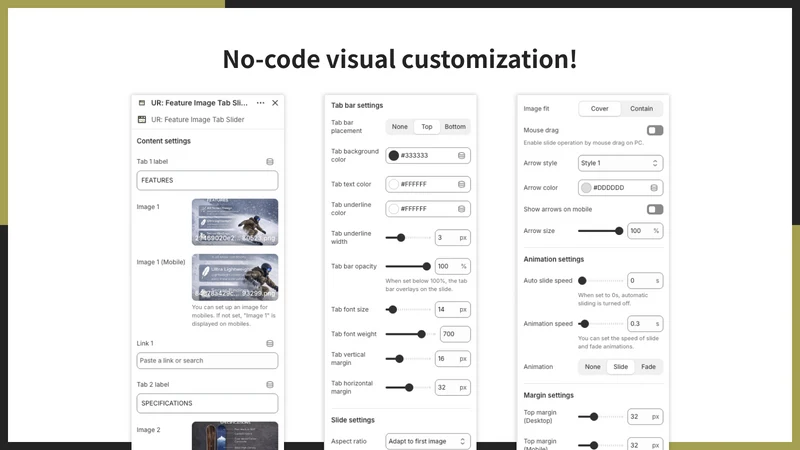Choose Cover for Image fit
This screenshot has width=800, height=450.
pos(599,109)
